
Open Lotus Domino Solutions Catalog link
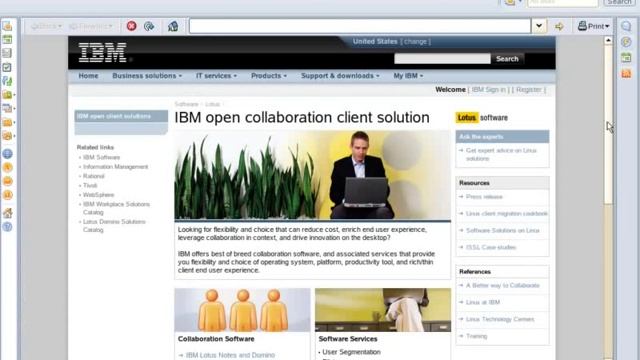(114, 226)
